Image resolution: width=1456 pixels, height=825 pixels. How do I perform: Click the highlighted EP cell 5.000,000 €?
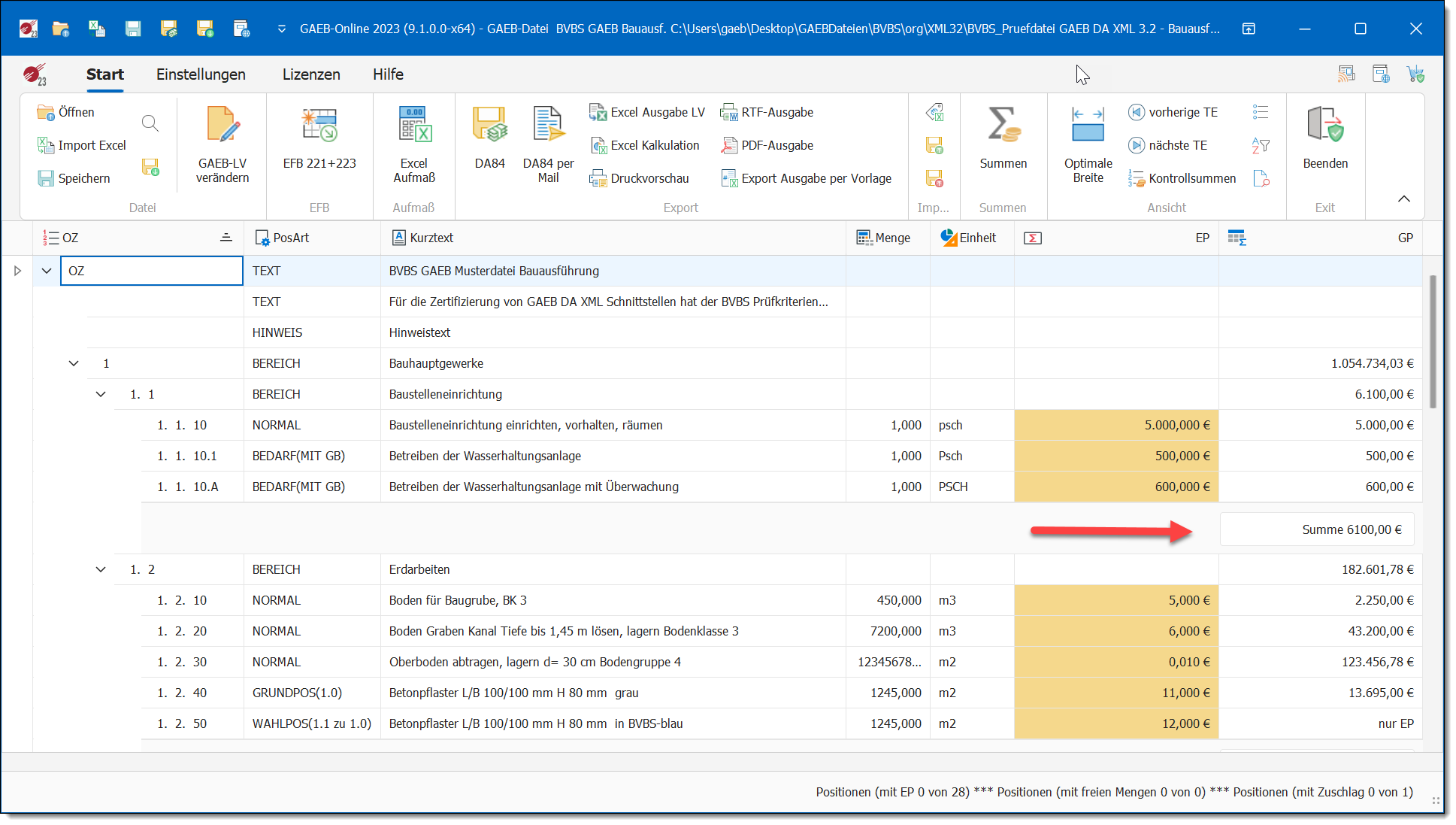click(1115, 425)
